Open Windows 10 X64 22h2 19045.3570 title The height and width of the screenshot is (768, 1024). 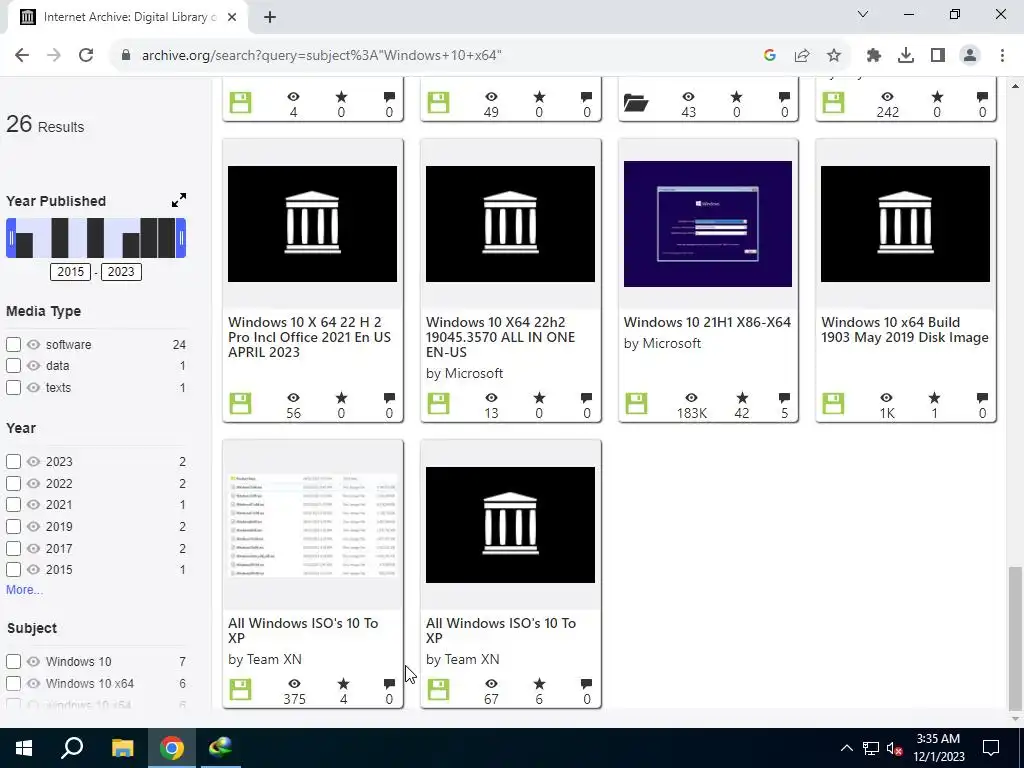pos(500,337)
